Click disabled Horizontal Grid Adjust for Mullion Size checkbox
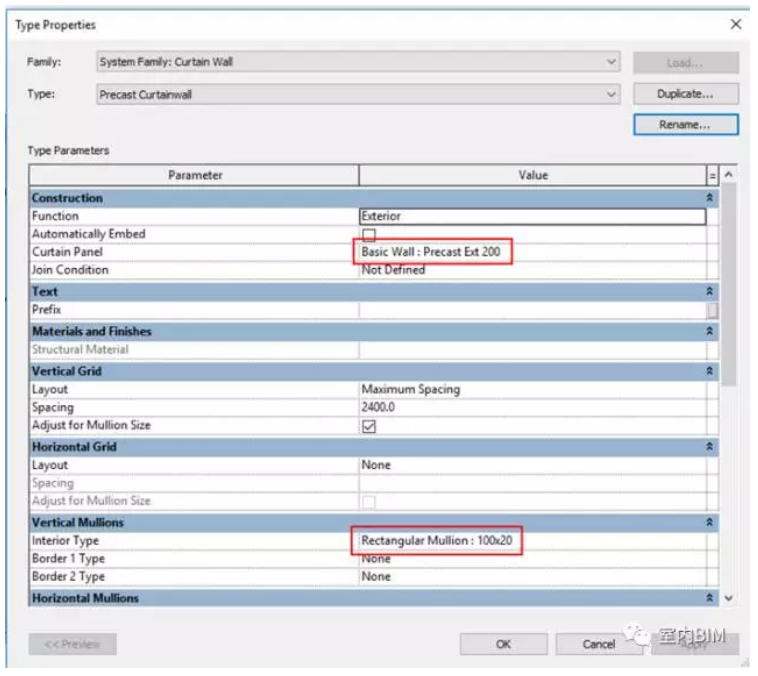The height and width of the screenshot is (676, 758). (369, 502)
